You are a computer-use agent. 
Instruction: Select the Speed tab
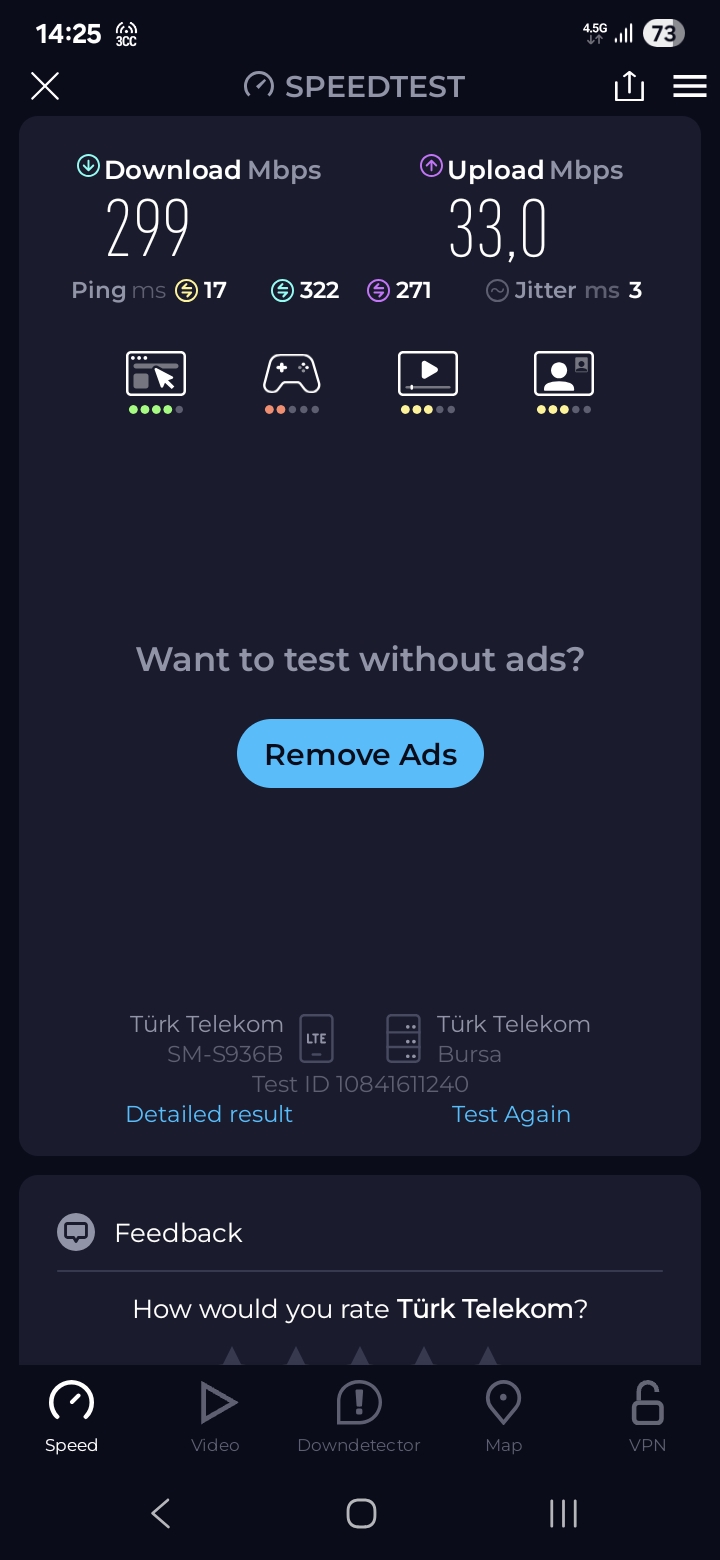71,1416
